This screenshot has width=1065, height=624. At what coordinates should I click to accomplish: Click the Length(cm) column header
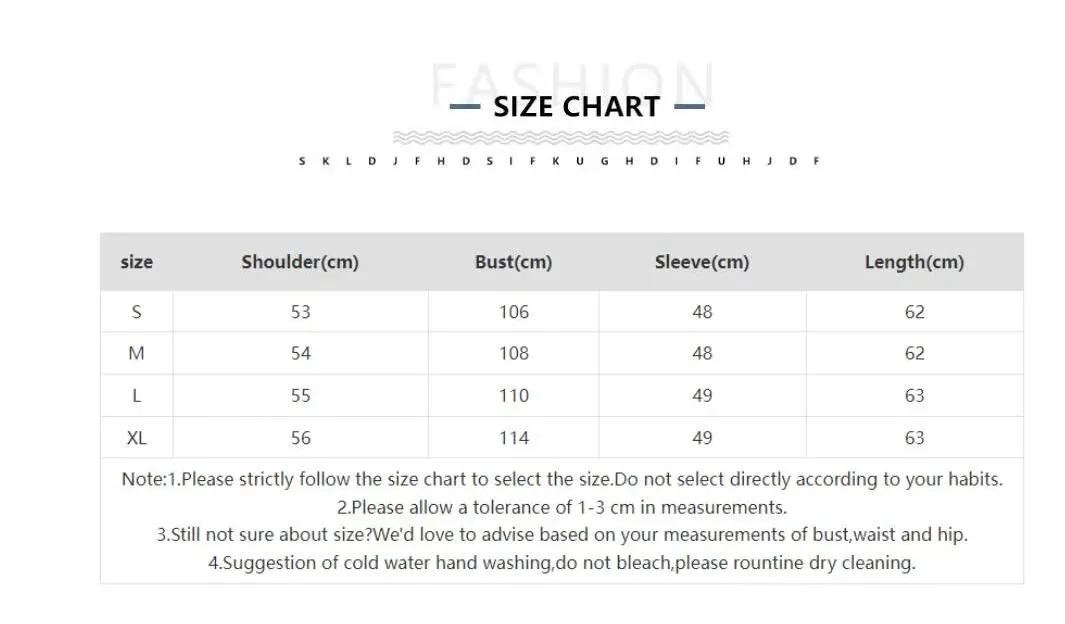pyautogui.click(x=914, y=262)
